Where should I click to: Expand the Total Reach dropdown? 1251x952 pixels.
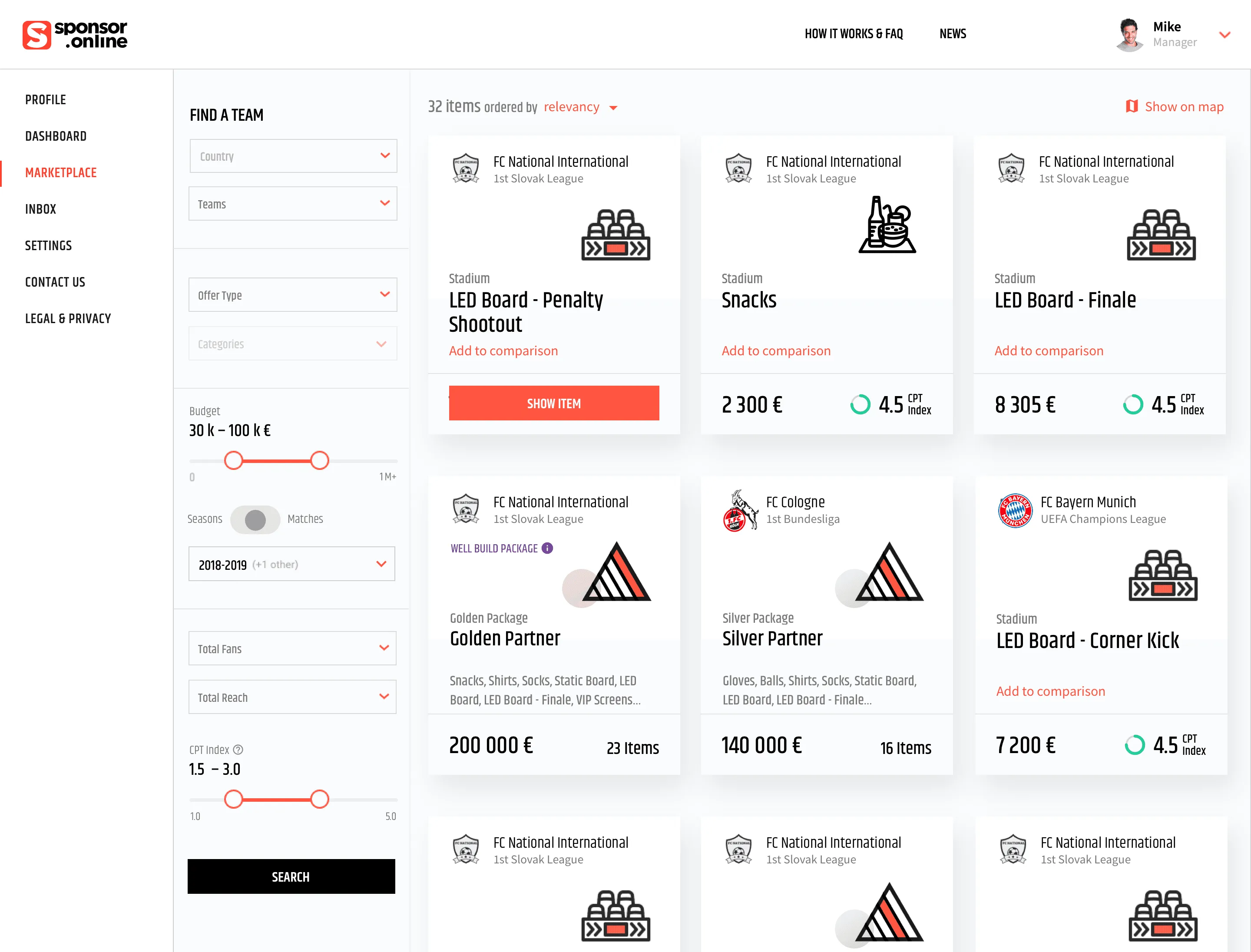coord(292,697)
